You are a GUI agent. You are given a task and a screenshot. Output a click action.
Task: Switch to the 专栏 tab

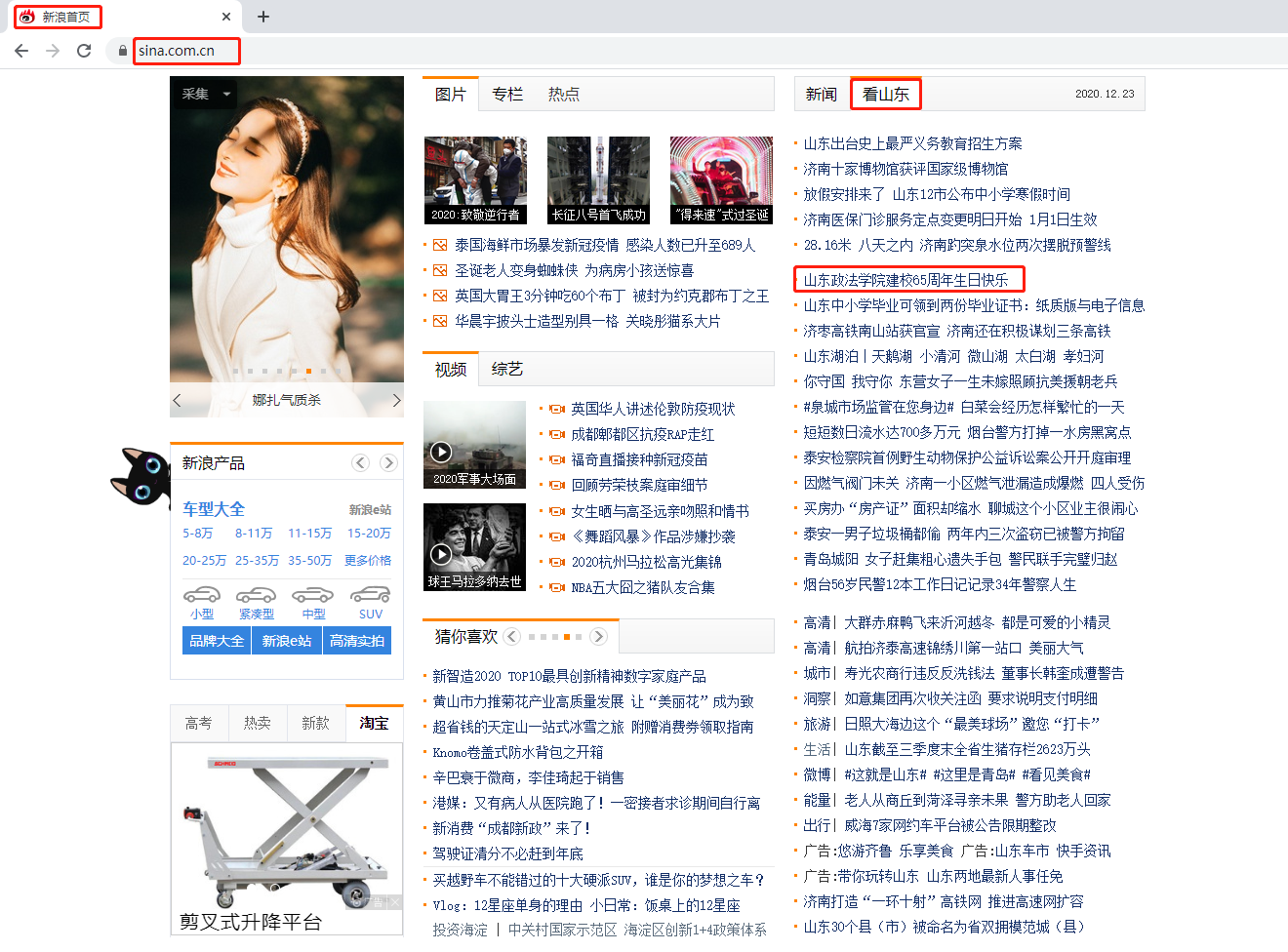coord(507,95)
